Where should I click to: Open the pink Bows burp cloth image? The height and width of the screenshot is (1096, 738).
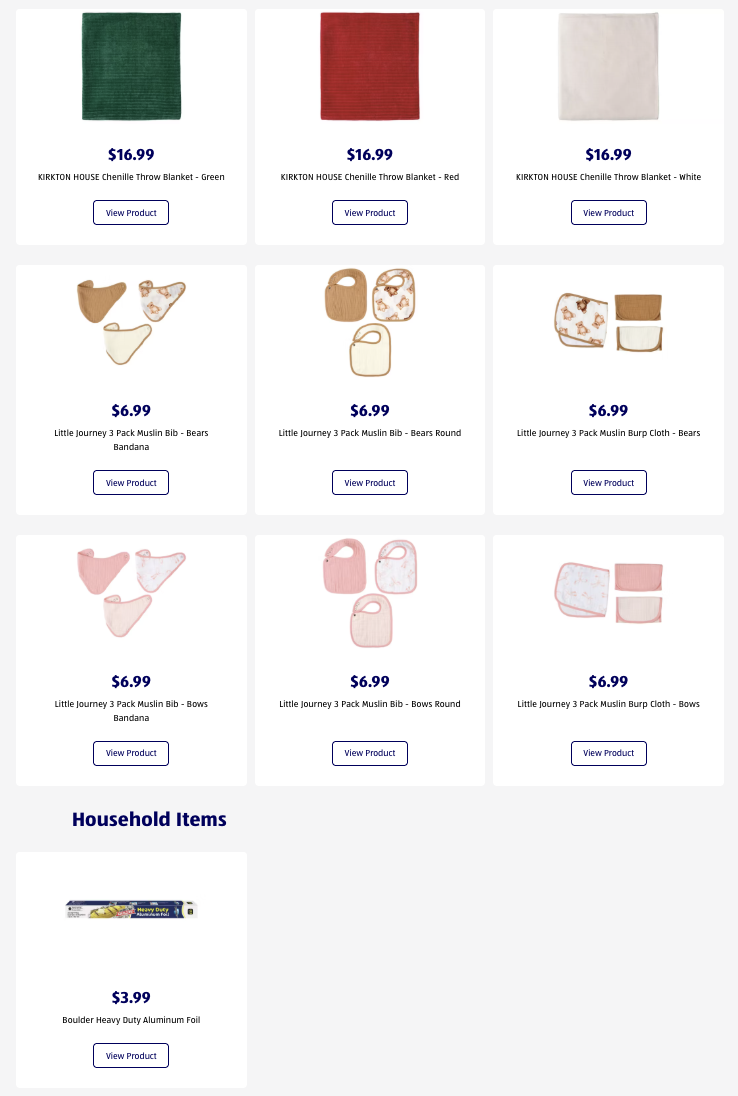[x=608, y=591]
